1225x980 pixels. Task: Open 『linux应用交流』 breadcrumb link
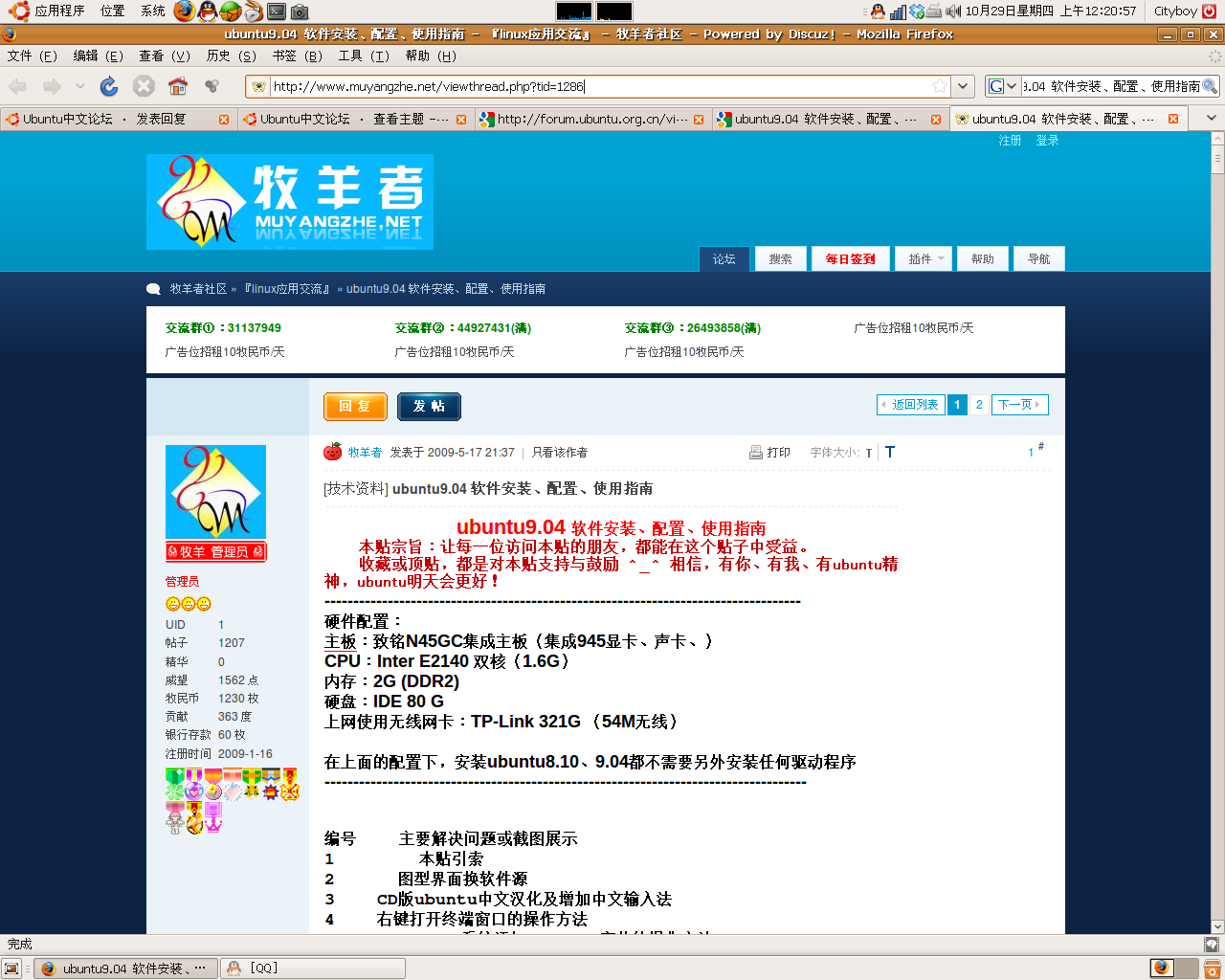tap(288, 288)
